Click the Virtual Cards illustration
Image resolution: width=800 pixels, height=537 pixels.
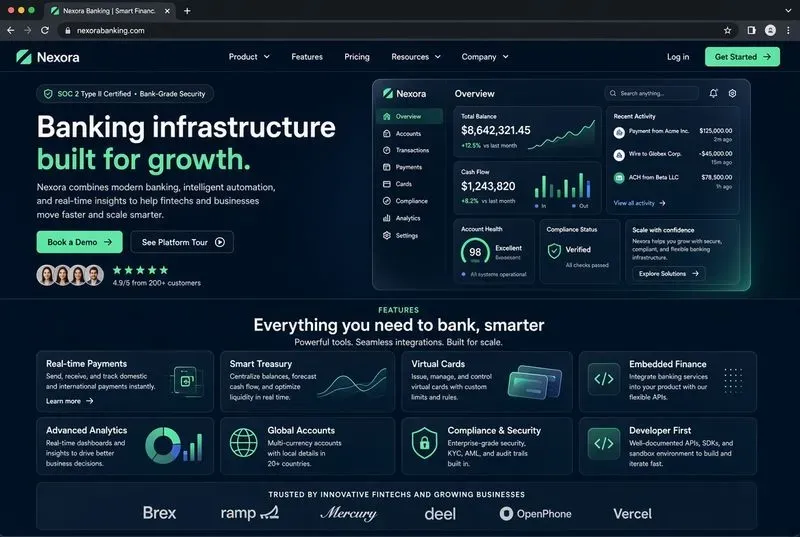click(535, 382)
